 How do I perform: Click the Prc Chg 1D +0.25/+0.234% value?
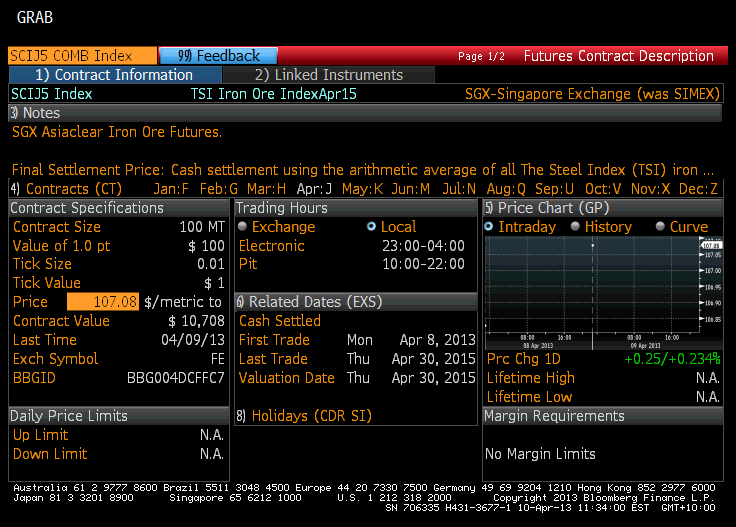point(672,359)
